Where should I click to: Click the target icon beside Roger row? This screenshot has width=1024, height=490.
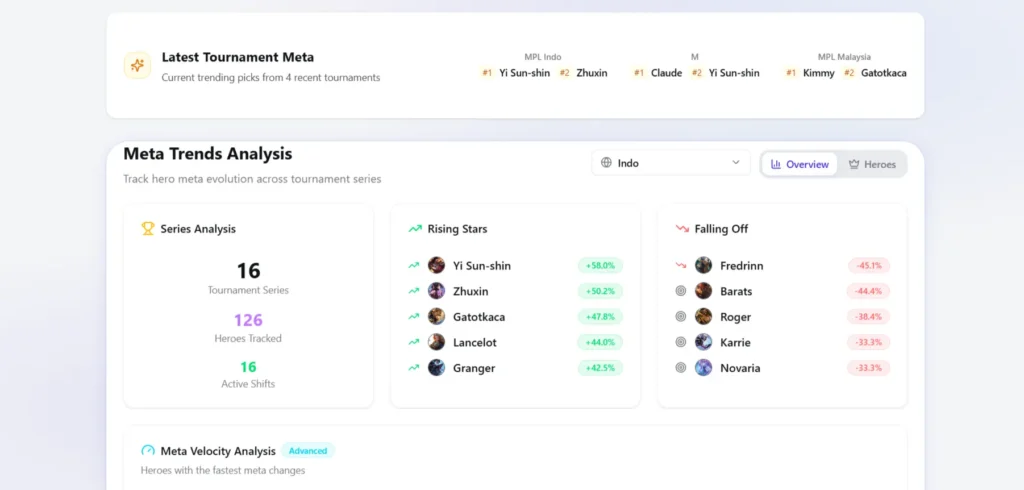tap(680, 316)
